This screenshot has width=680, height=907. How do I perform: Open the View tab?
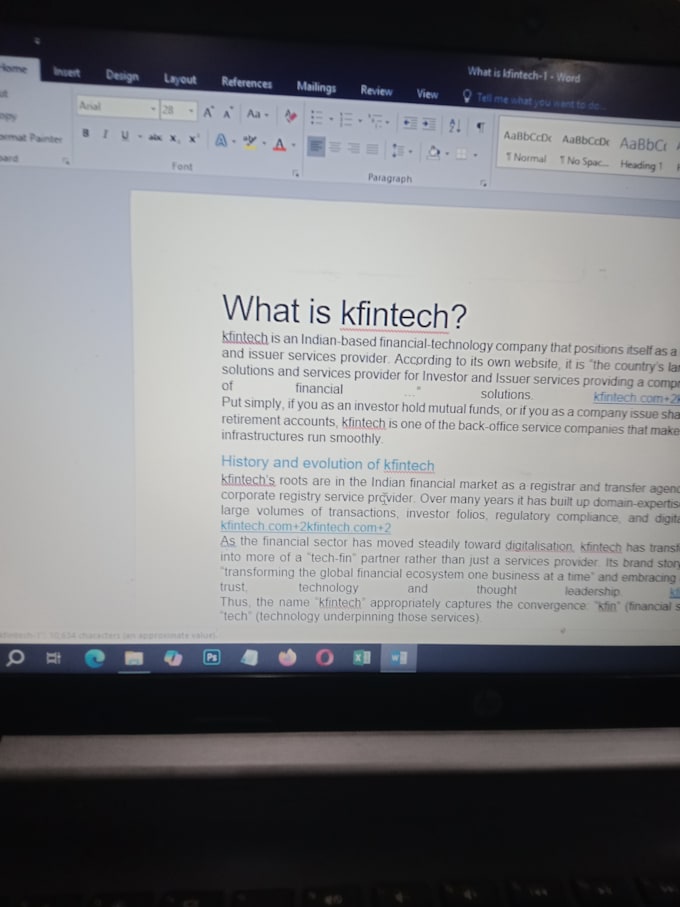[x=427, y=94]
